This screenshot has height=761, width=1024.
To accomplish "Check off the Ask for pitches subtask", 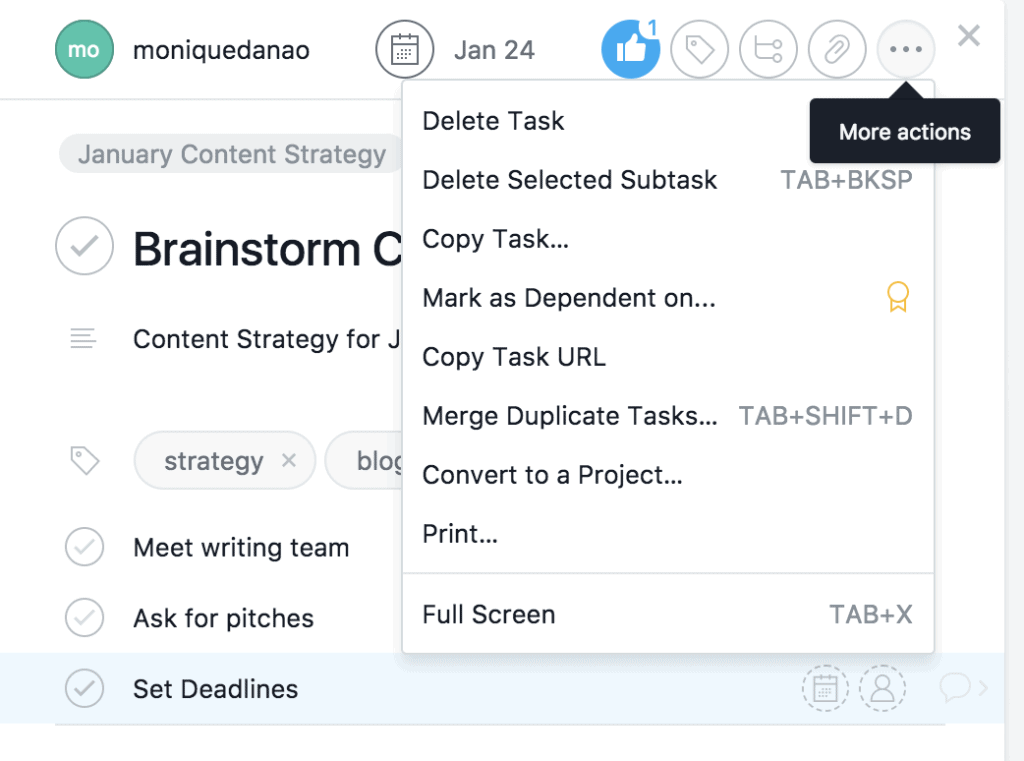I will click(x=84, y=618).
